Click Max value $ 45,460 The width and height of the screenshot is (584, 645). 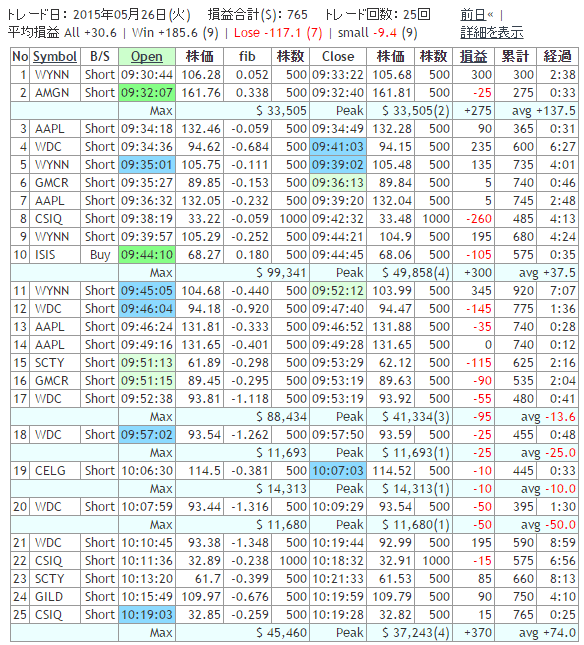(x=281, y=633)
